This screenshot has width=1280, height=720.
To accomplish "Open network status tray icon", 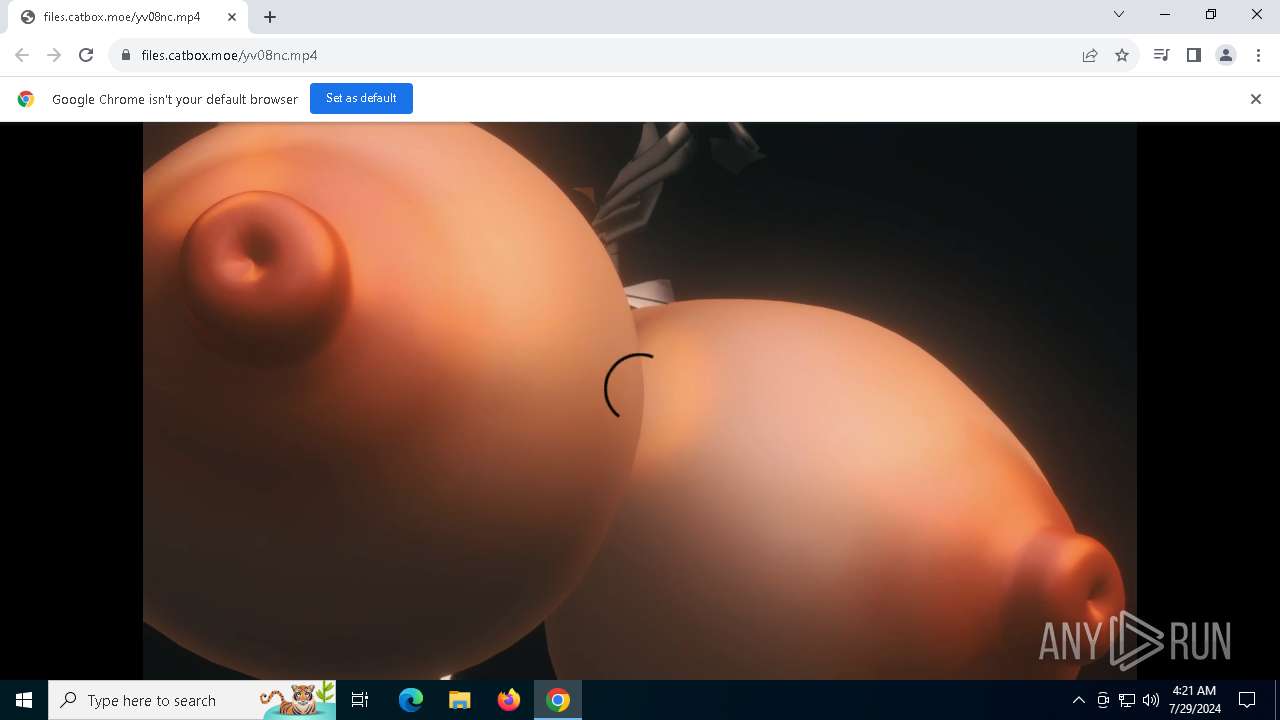I will click(x=1127, y=700).
